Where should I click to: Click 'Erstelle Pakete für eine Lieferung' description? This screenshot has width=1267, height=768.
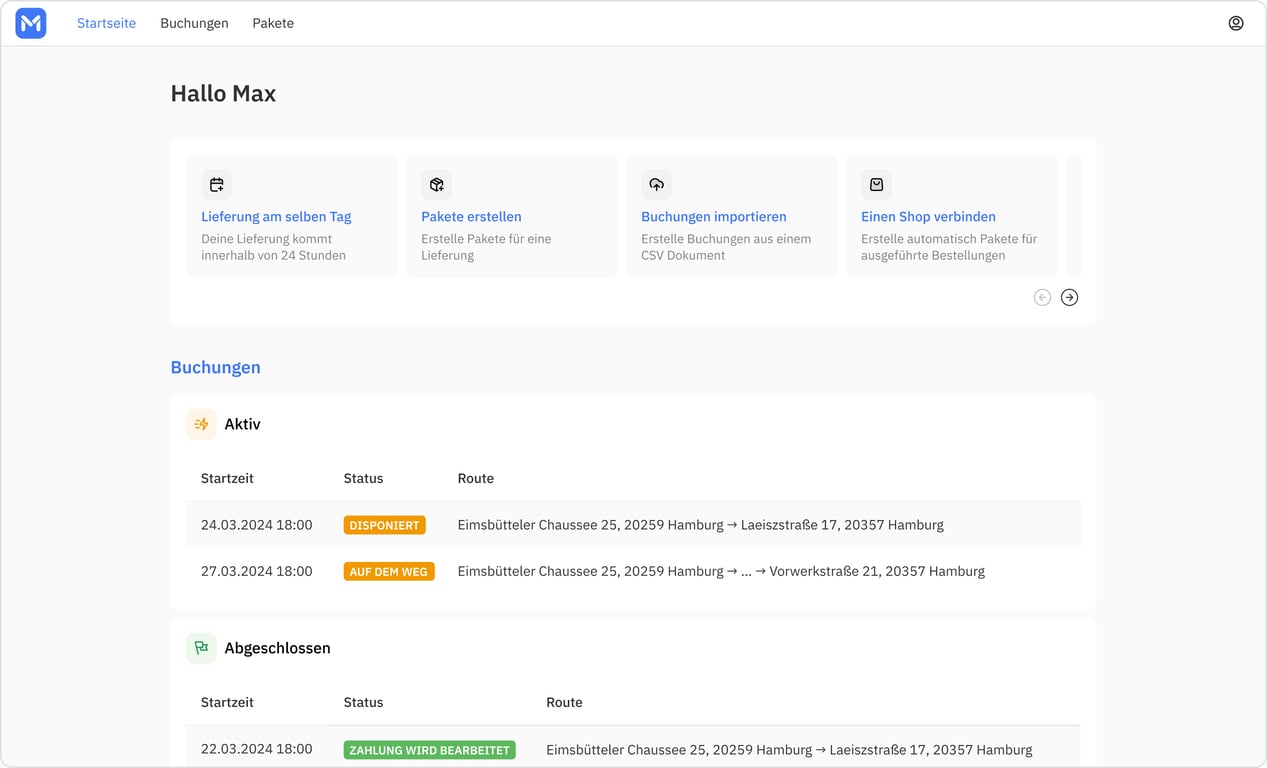486,247
